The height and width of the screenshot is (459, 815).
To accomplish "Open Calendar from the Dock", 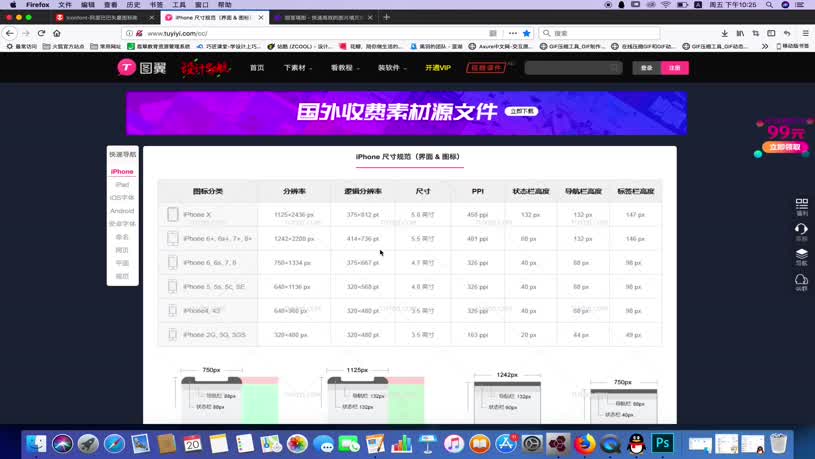I will click(193, 443).
